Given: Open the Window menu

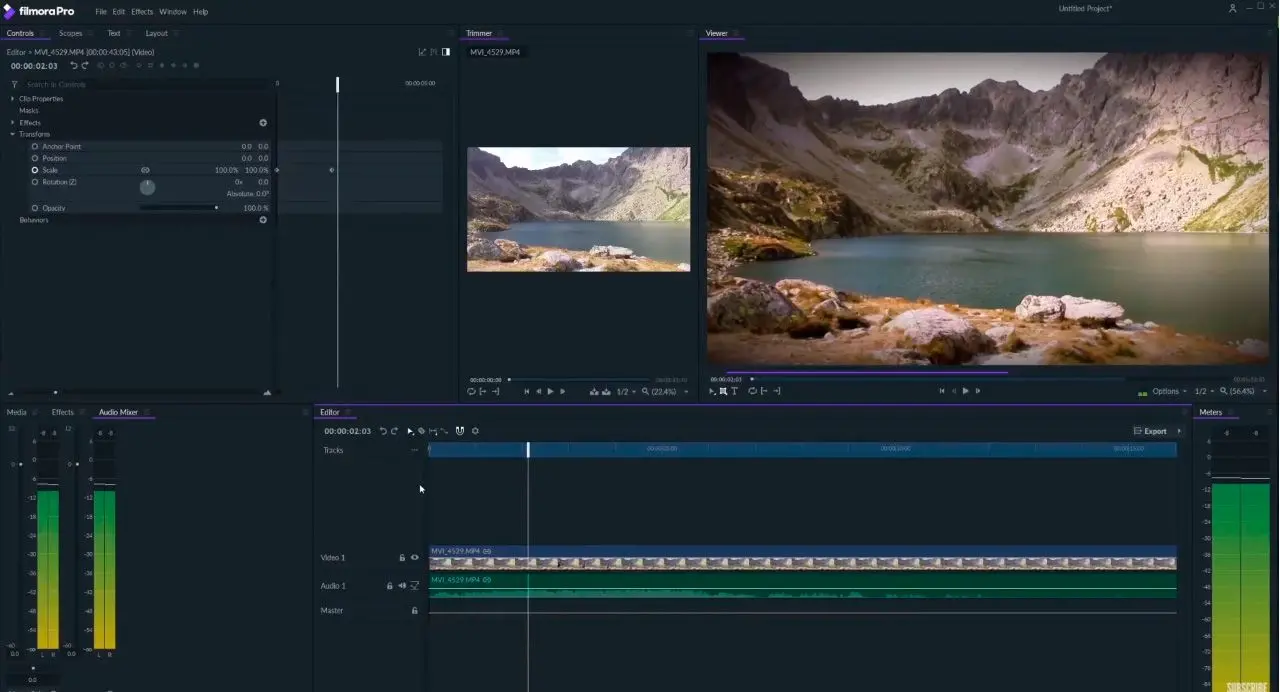Looking at the screenshot, I should (173, 12).
